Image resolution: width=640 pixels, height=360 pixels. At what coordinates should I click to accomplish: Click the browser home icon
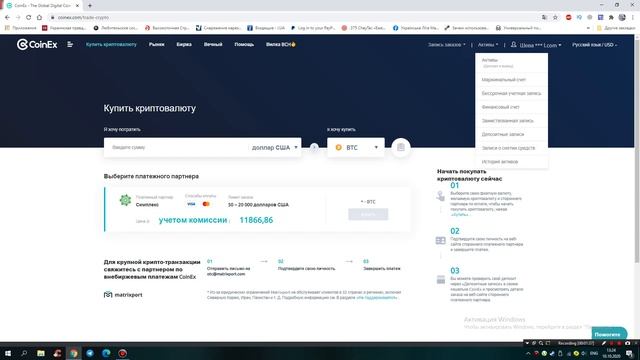(39, 17)
